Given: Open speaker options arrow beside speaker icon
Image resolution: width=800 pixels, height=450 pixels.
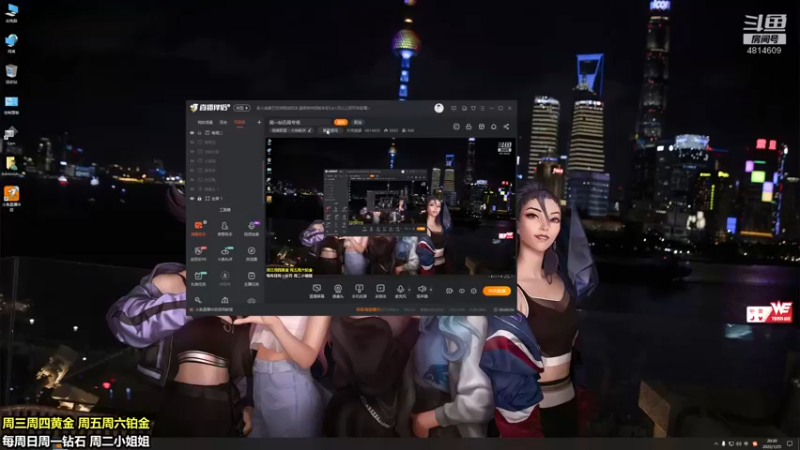Looking at the screenshot, I should [x=431, y=290].
